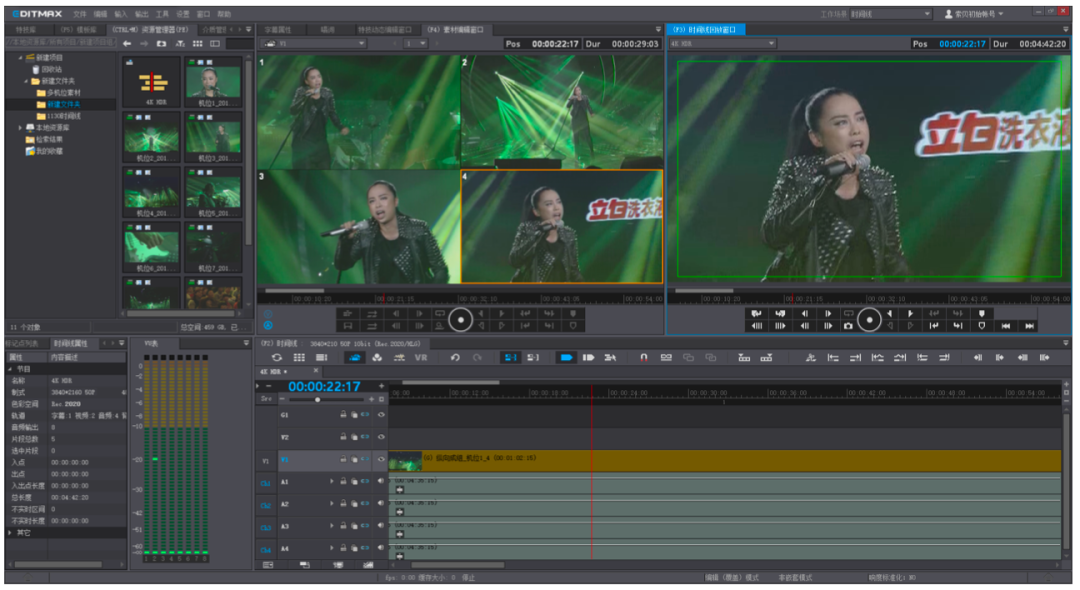
Task: Click the source viewer scrub ruler
Action: [x=460, y=299]
